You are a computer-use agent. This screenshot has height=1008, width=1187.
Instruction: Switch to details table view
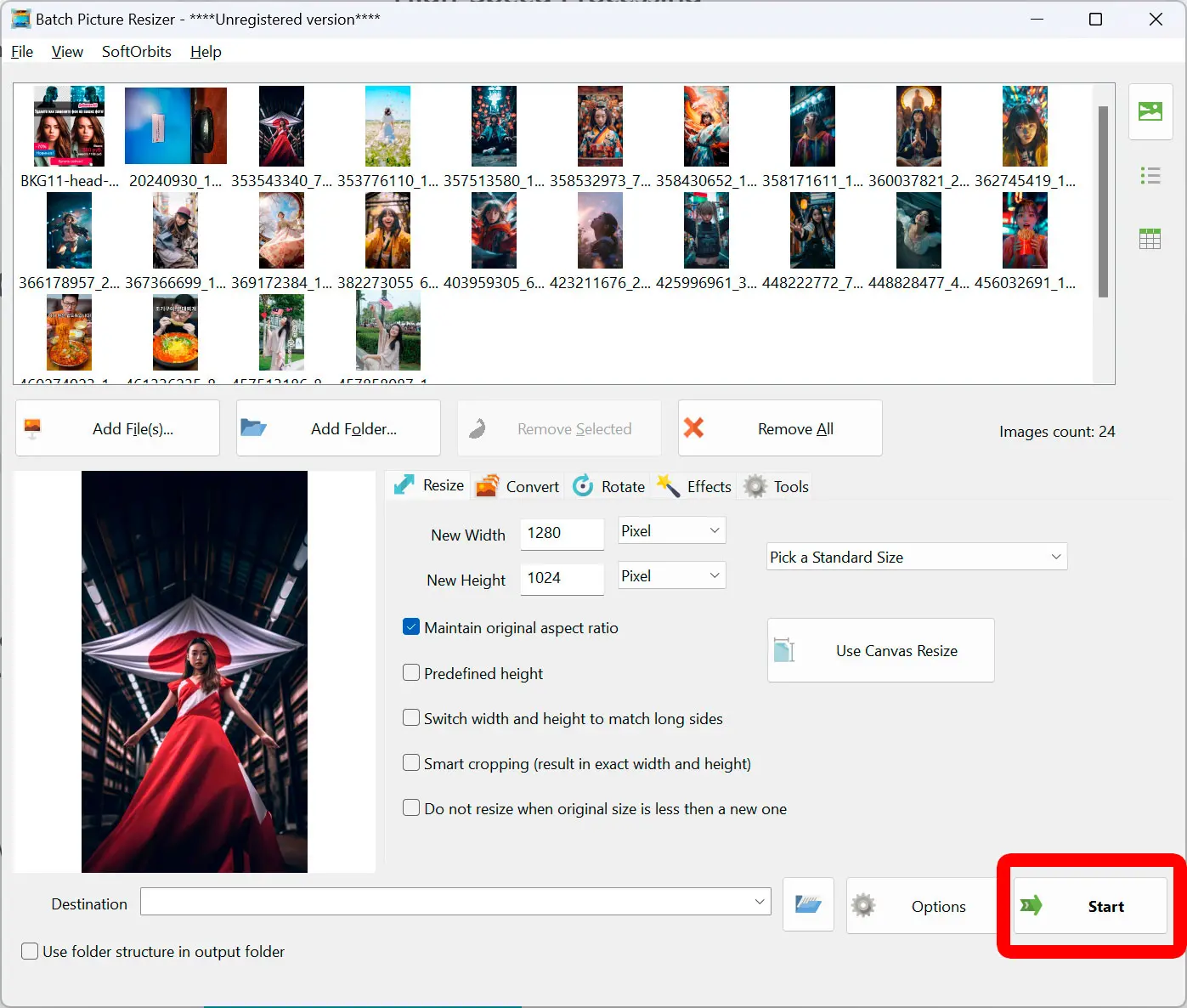pyautogui.click(x=1150, y=238)
